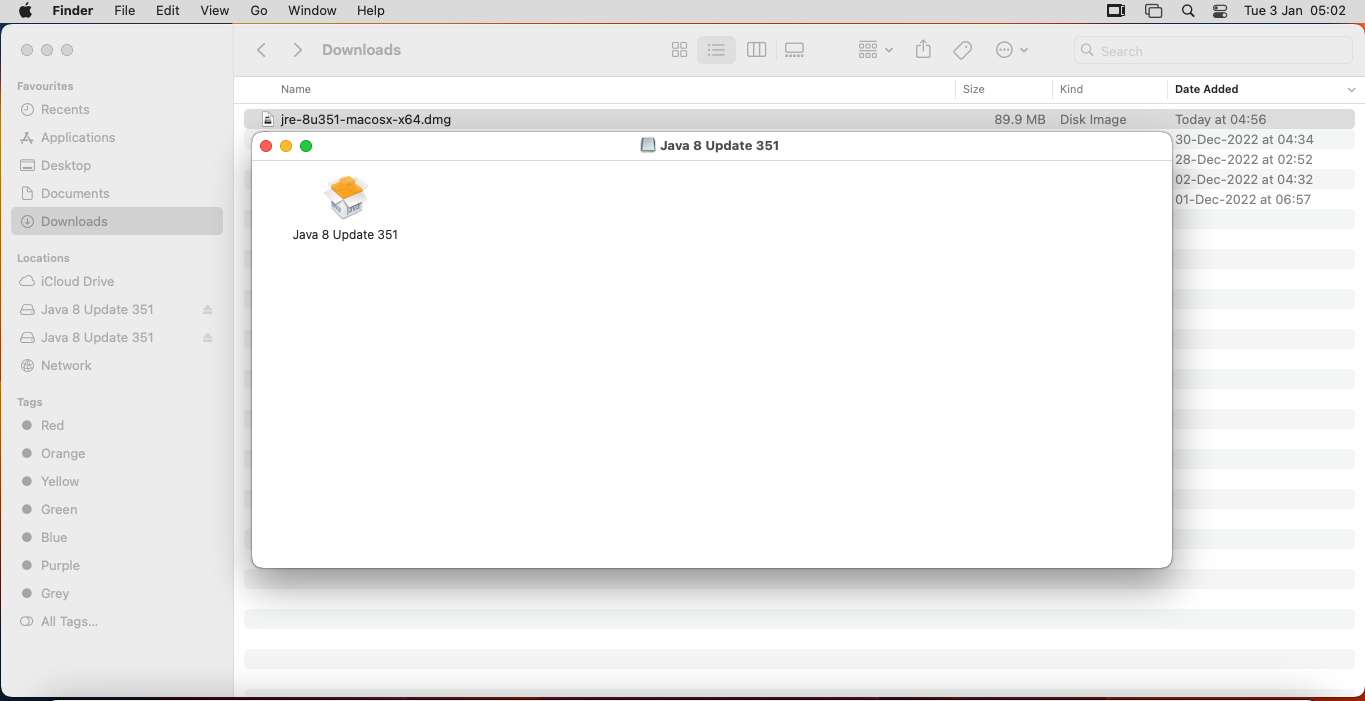
Task: Click the Java 8 Update 351 title disk icon
Action: pyautogui.click(x=648, y=145)
